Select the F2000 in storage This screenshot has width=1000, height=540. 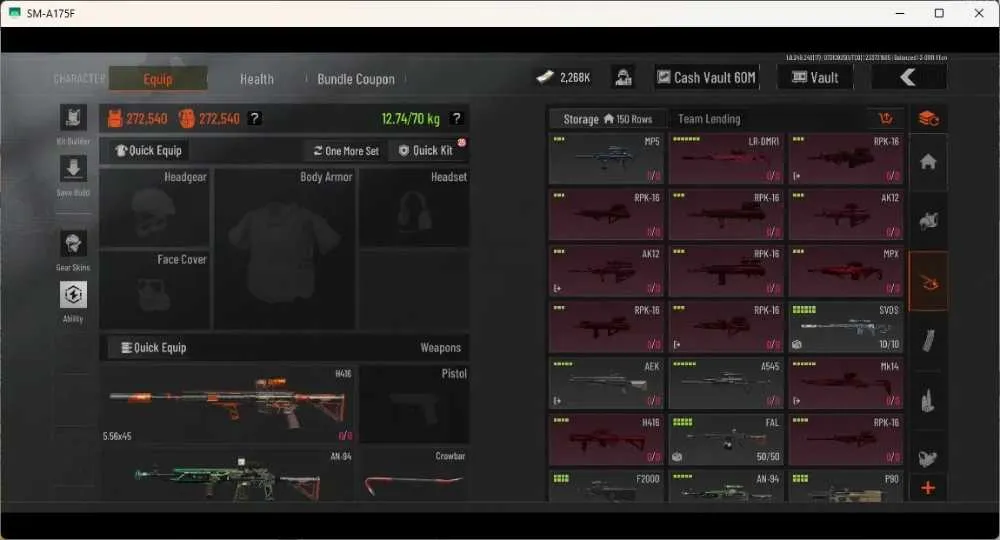[606, 486]
